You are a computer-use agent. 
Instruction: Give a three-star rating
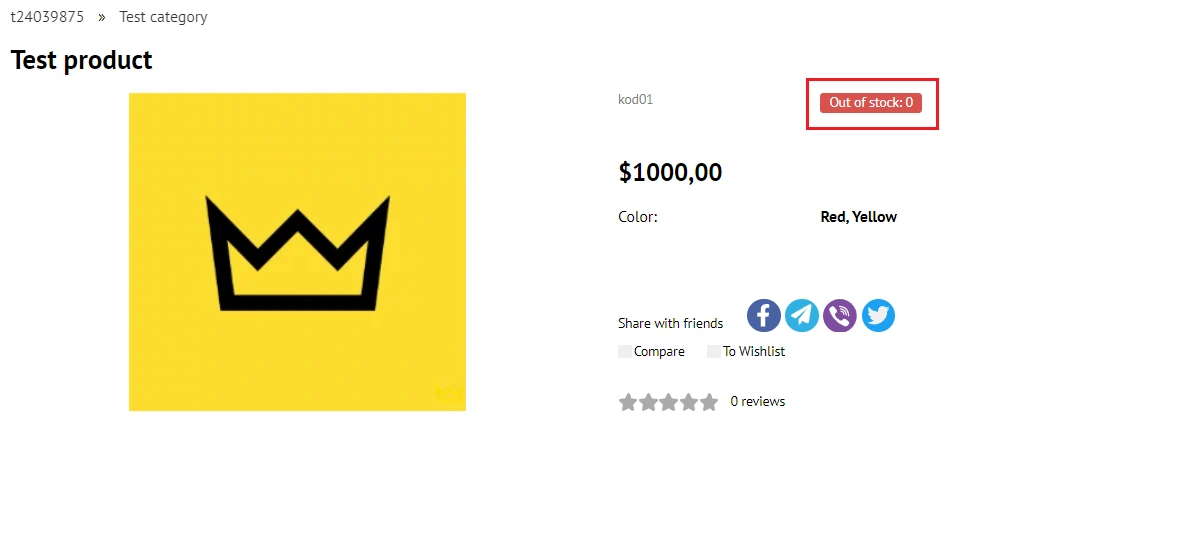click(x=668, y=402)
